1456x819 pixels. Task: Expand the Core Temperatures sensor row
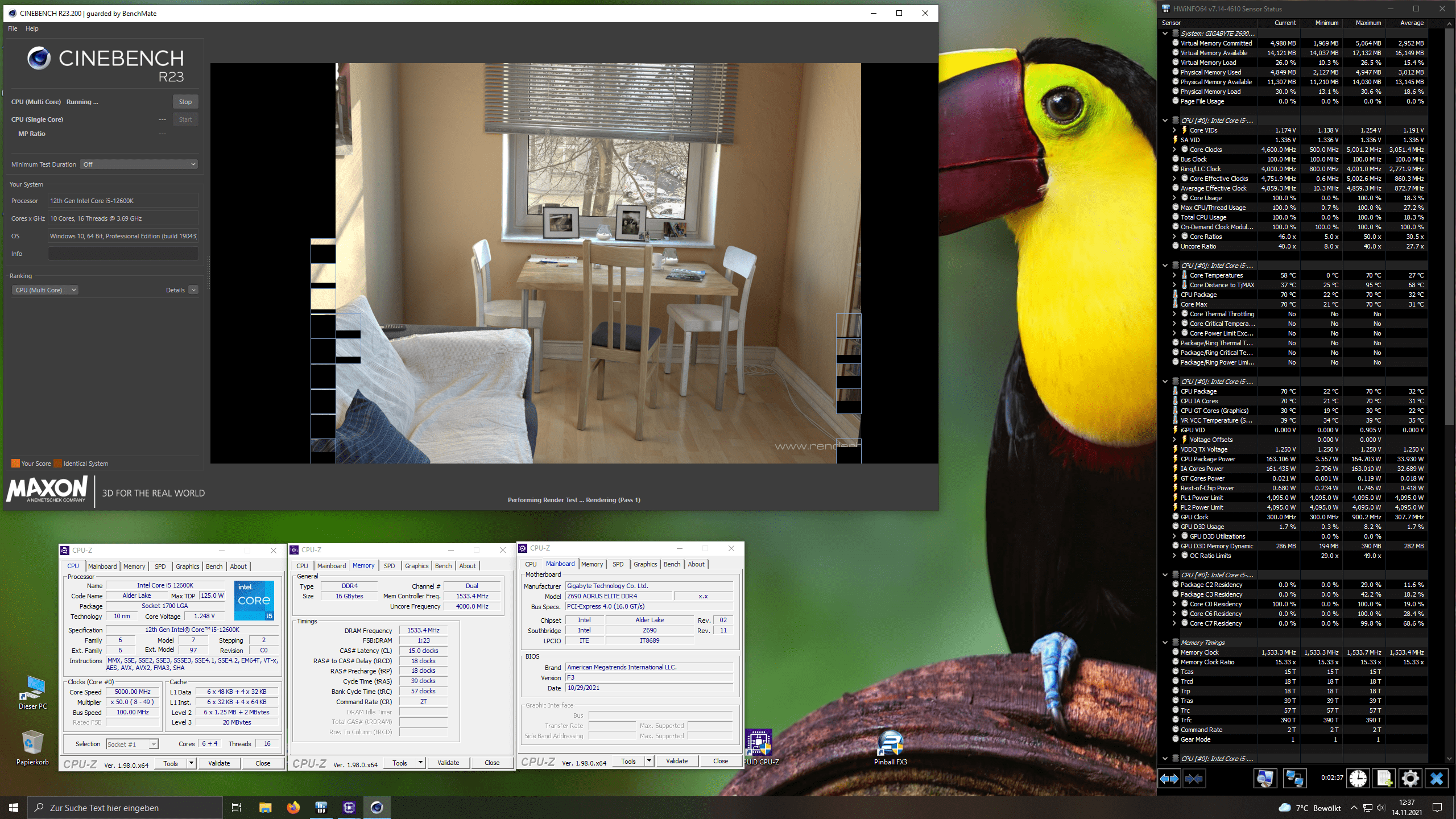[x=1174, y=275]
